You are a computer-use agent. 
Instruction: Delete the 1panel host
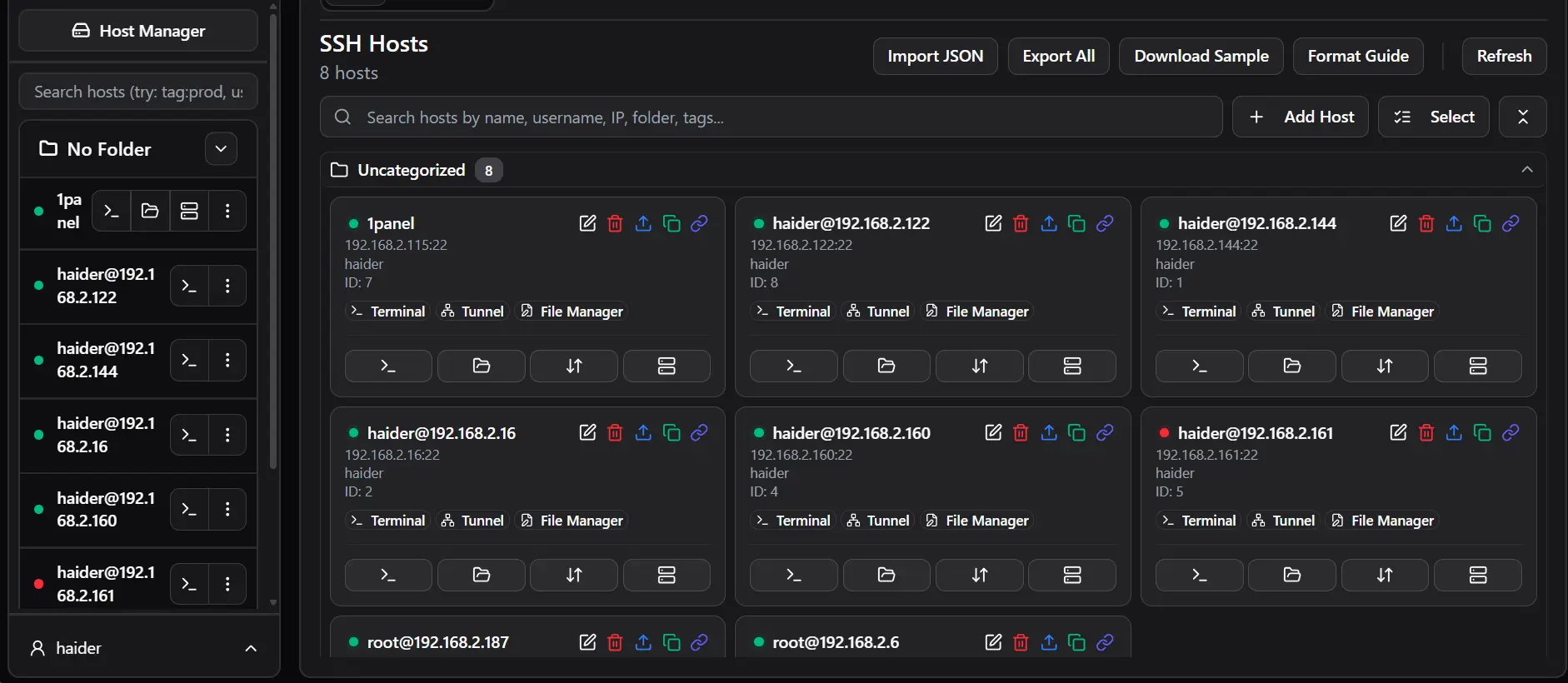click(x=615, y=223)
